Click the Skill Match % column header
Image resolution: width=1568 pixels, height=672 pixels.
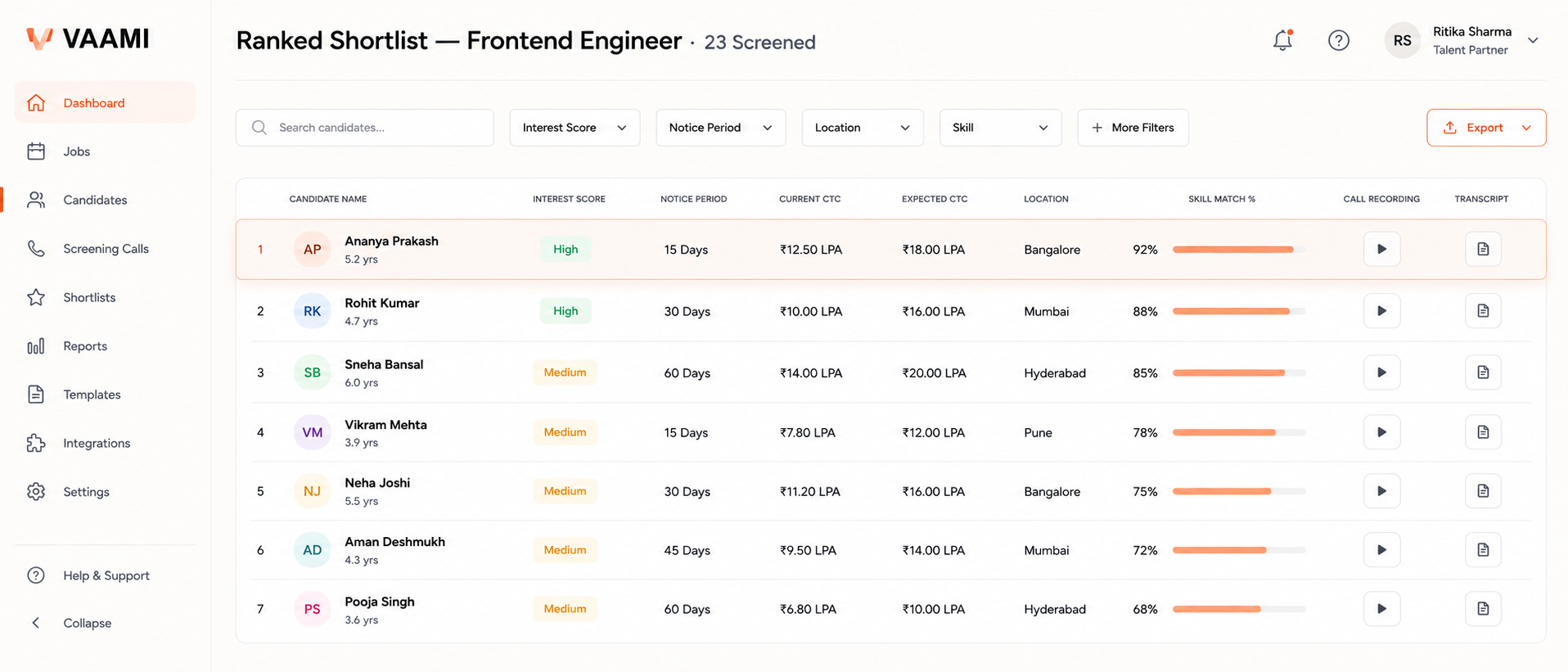pos(1222,199)
